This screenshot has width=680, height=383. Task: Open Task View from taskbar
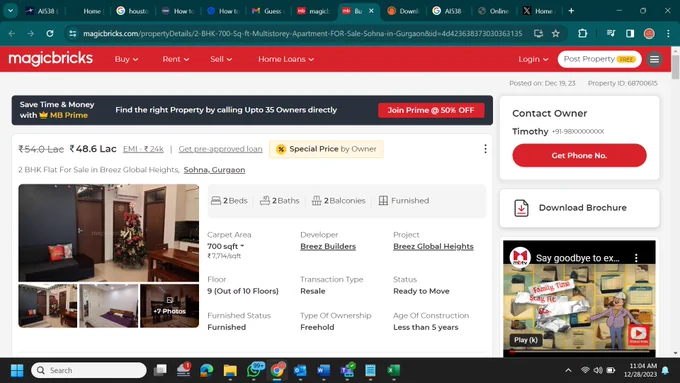[x=160, y=370]
